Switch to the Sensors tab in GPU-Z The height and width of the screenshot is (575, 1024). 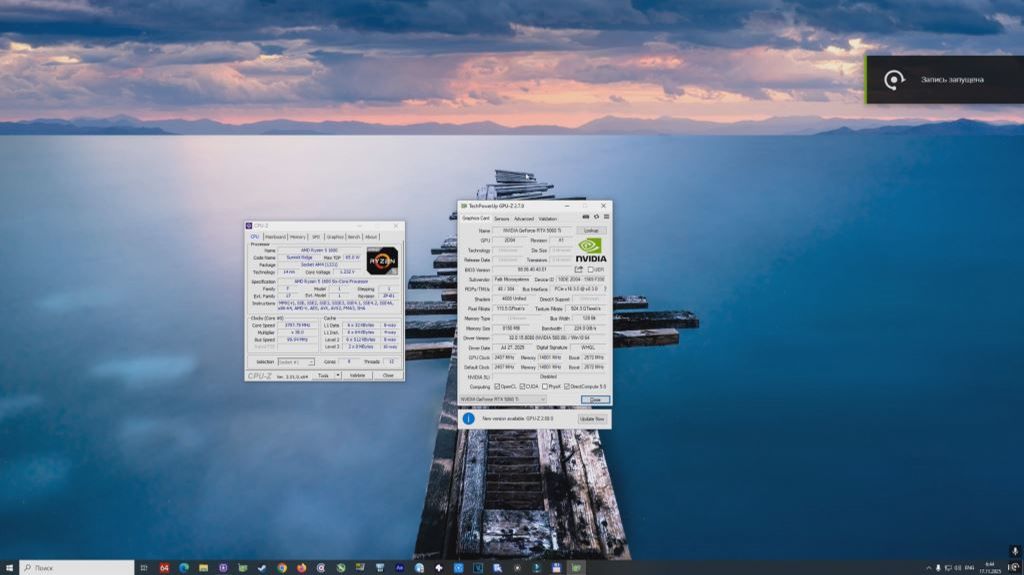[502, 219]
